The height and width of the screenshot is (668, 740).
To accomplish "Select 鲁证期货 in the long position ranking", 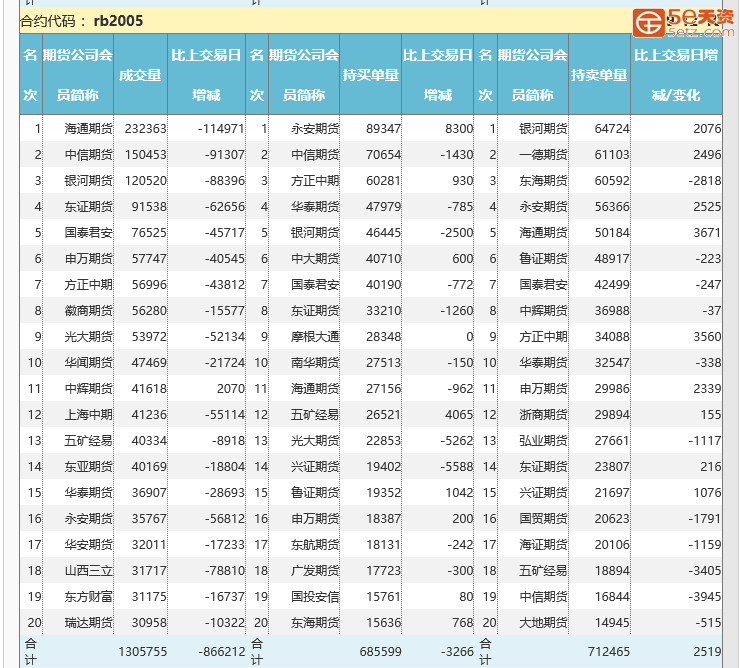I will [315, 492].
